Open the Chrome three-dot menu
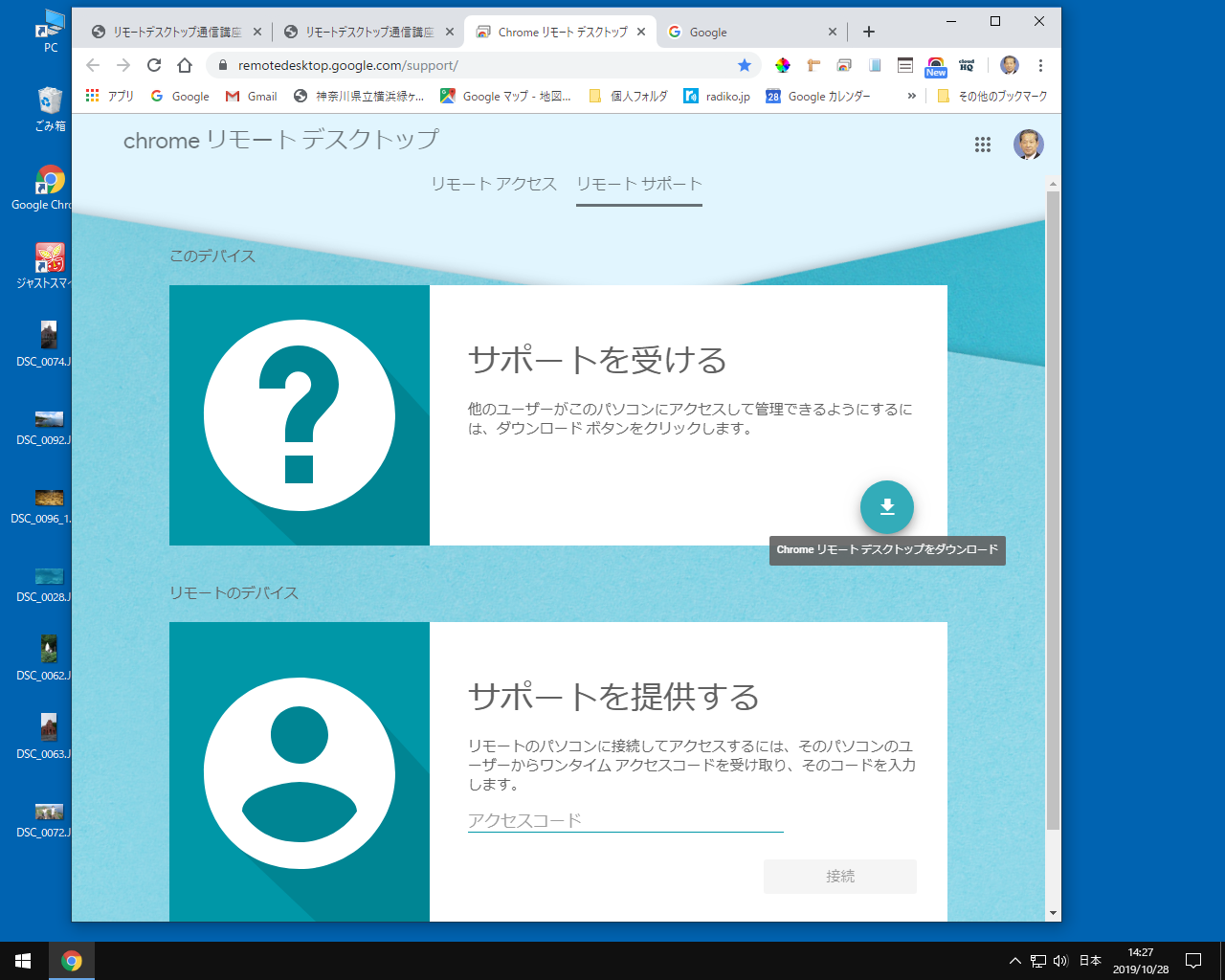The height and width of the screenshot is (980, 1225). pos(1040,65)
